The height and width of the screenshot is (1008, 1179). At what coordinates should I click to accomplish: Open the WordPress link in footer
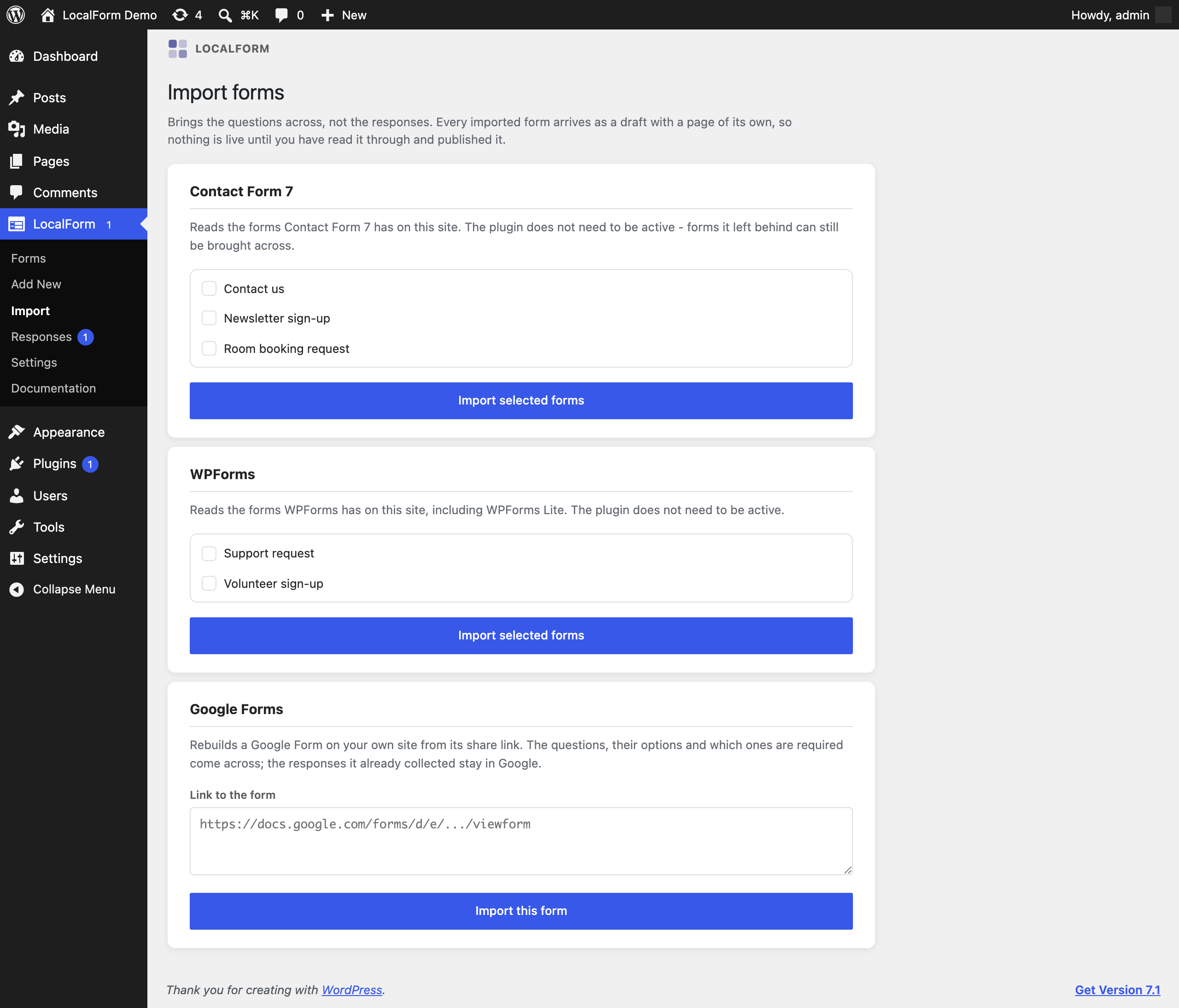tap(352, 990)
